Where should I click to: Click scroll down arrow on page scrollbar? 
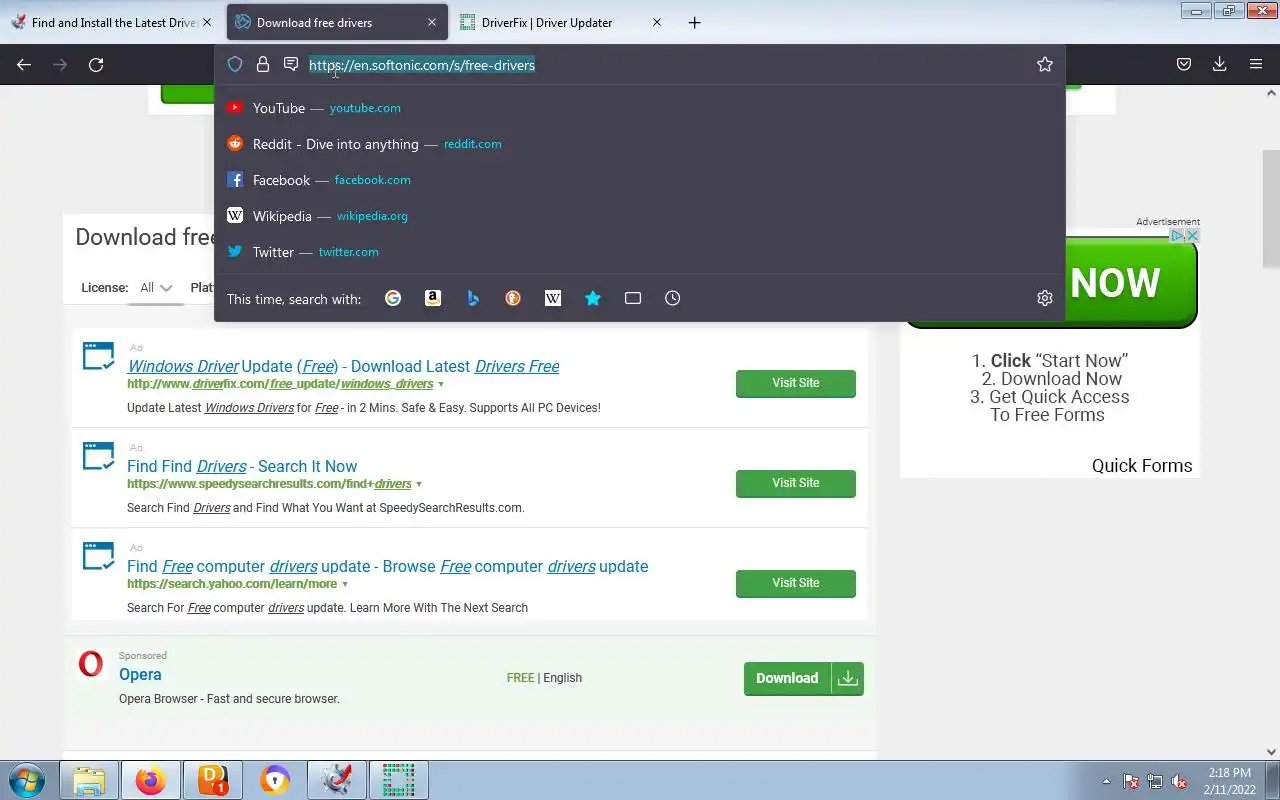1271,752
